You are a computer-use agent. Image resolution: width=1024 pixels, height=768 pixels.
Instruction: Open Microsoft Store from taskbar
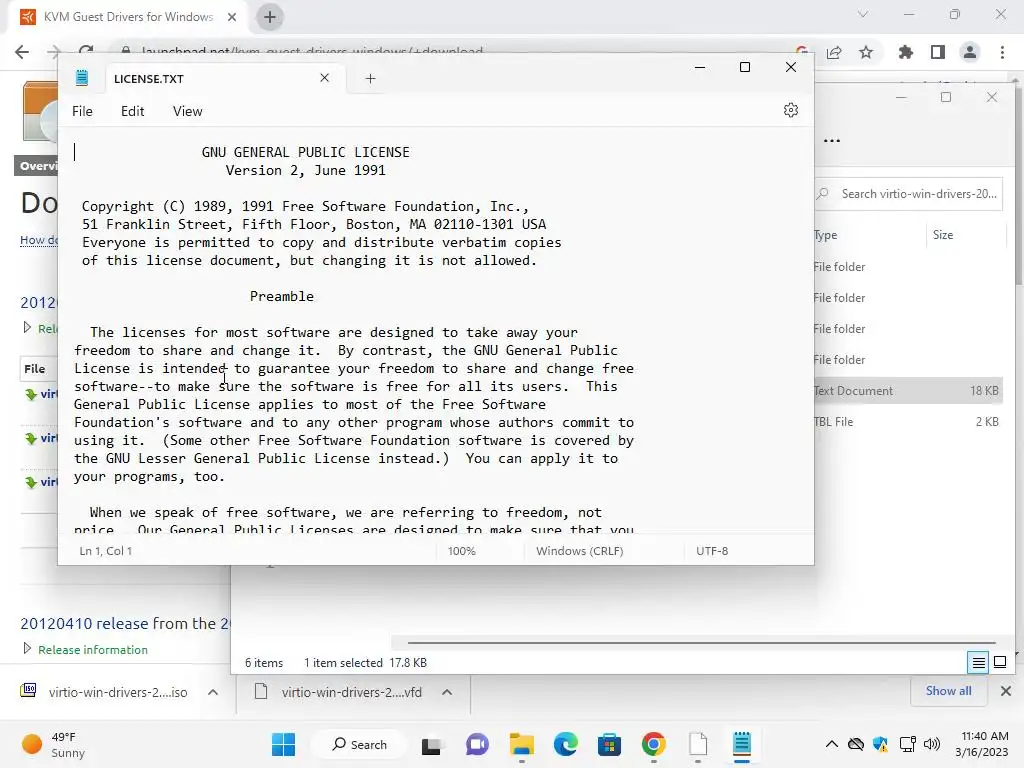pyautogui.click(x=609, y=744)
